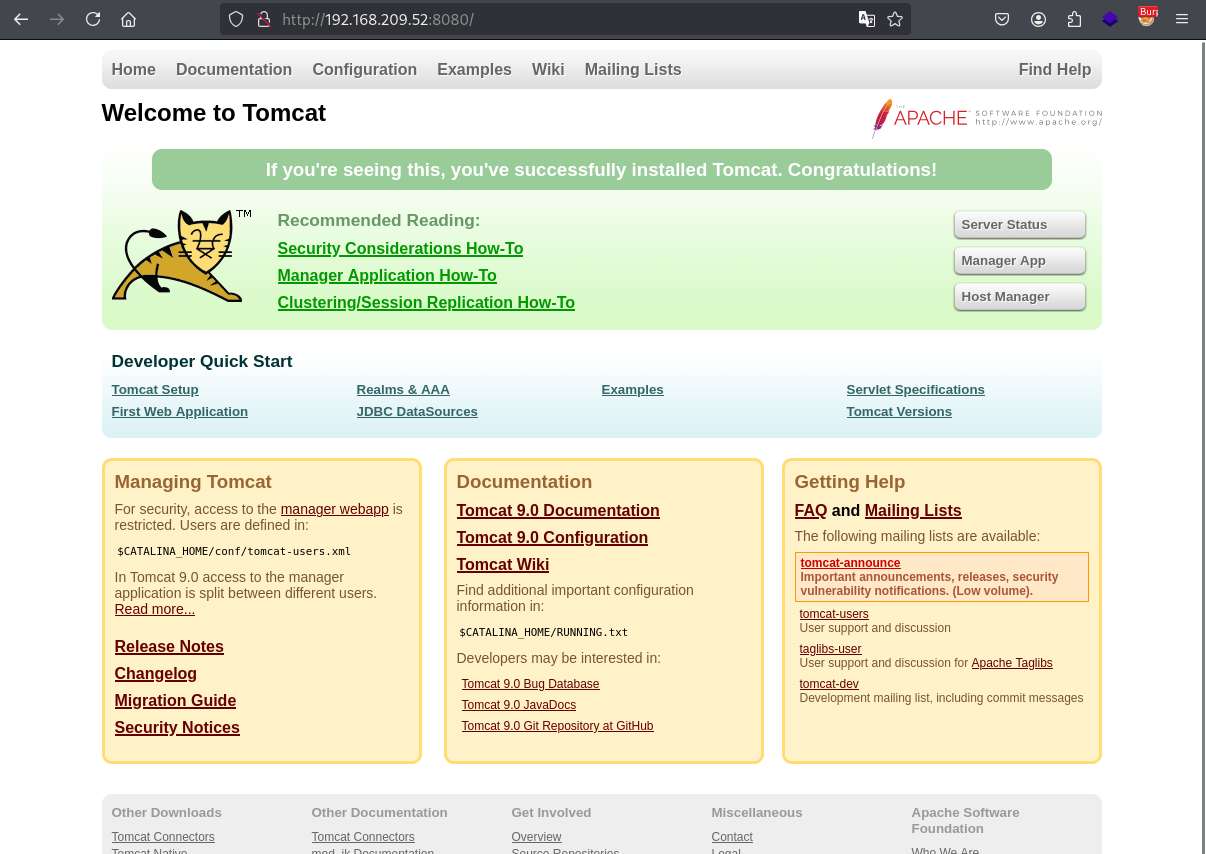
Task: Go to Home in the top navigation
Action: tap(134, 70)
